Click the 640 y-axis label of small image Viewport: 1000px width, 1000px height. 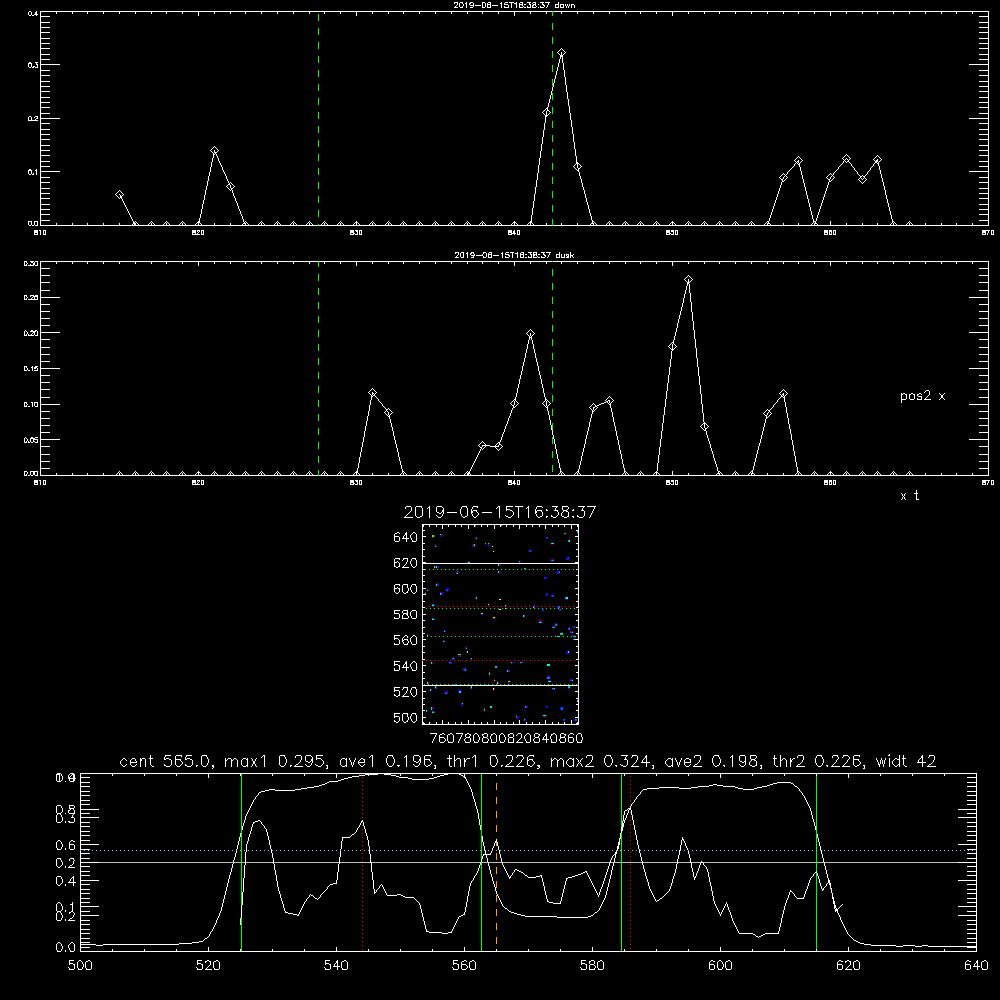(x=406, y=538)
